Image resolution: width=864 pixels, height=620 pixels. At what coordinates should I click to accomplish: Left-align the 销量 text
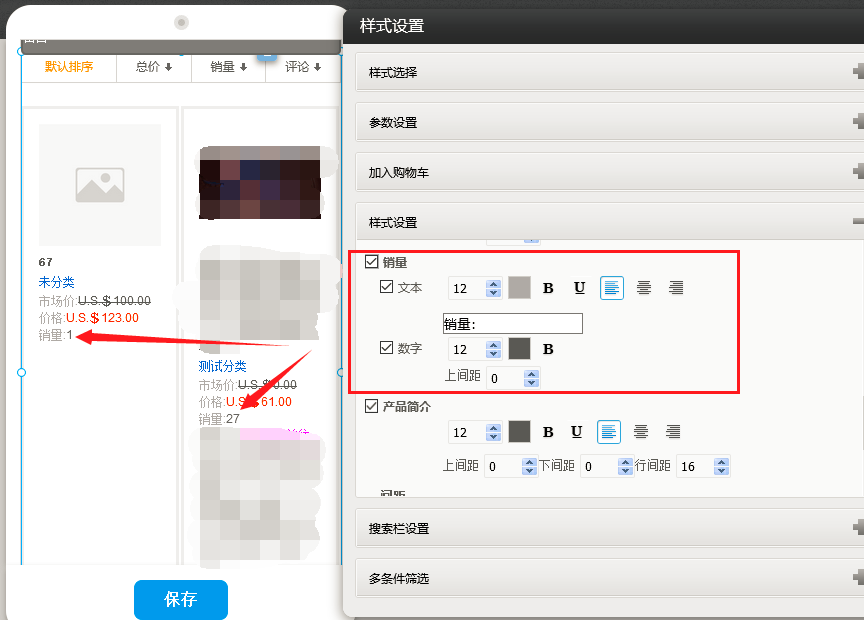611,288
